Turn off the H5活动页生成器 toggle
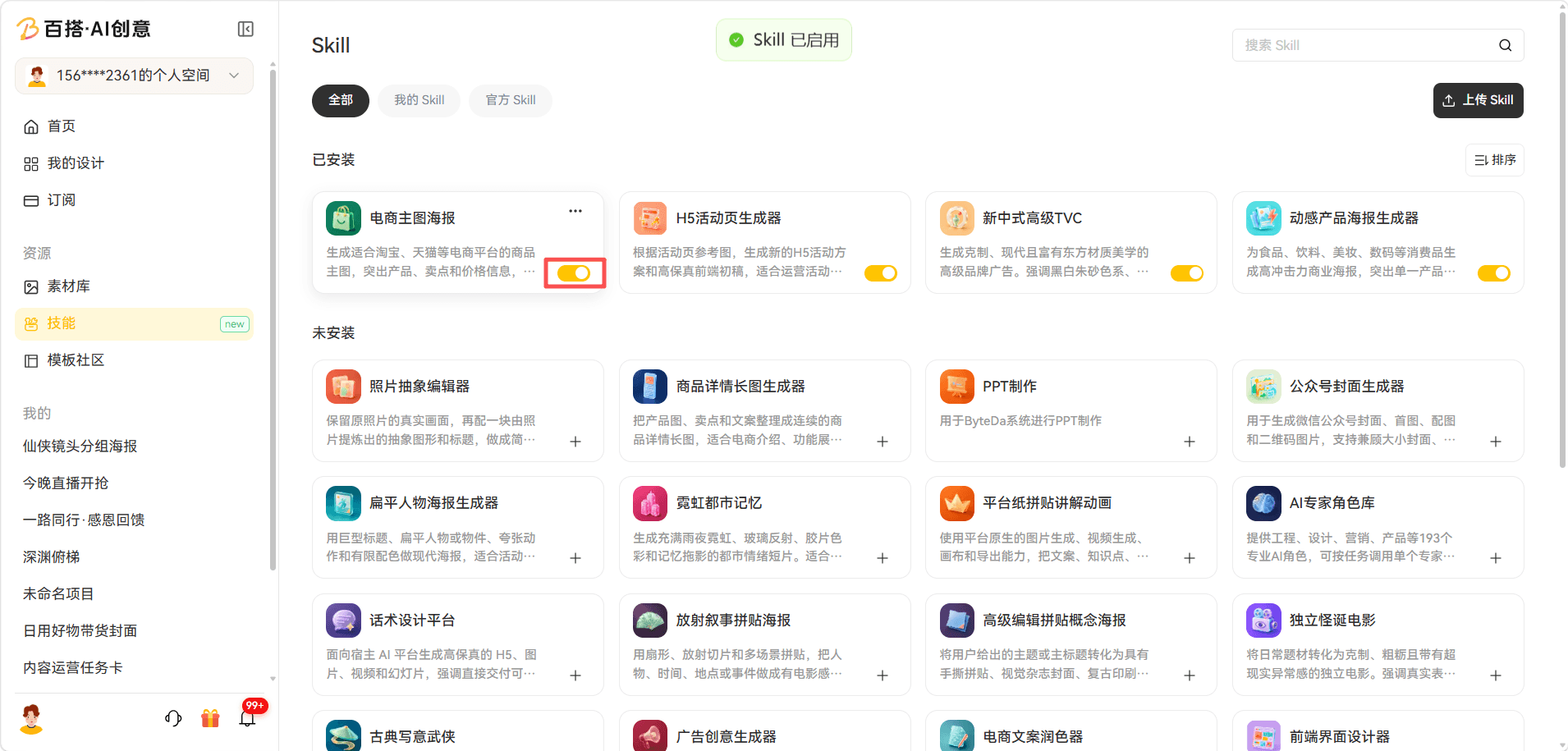1568x751 pixels. (881, 273)
